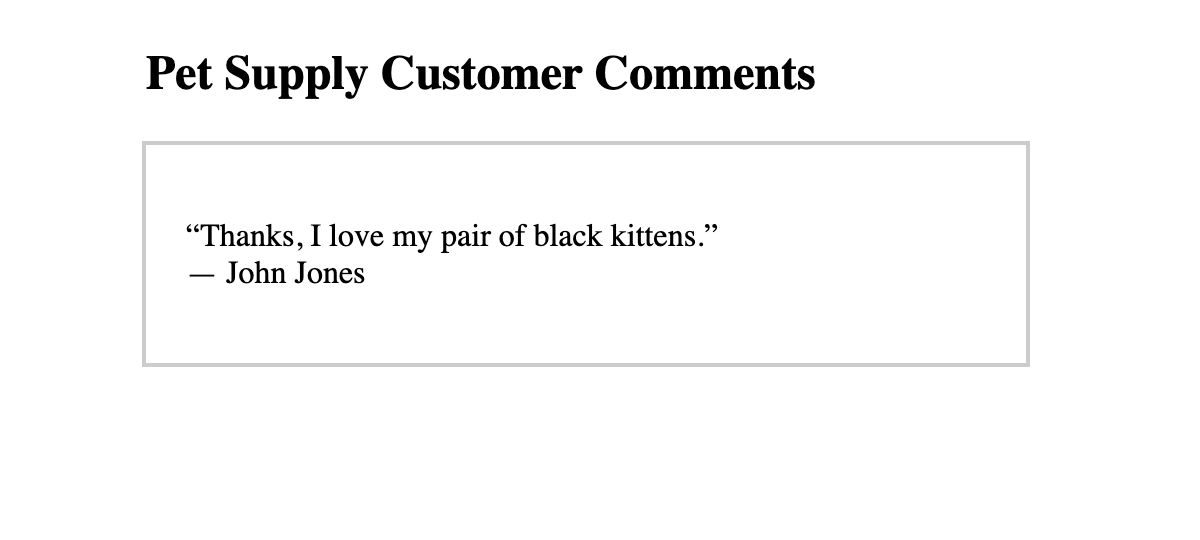This screenshot has height=540, width=1200.
Task: Click the closing quotation mark after kittens
Action: 710,230
